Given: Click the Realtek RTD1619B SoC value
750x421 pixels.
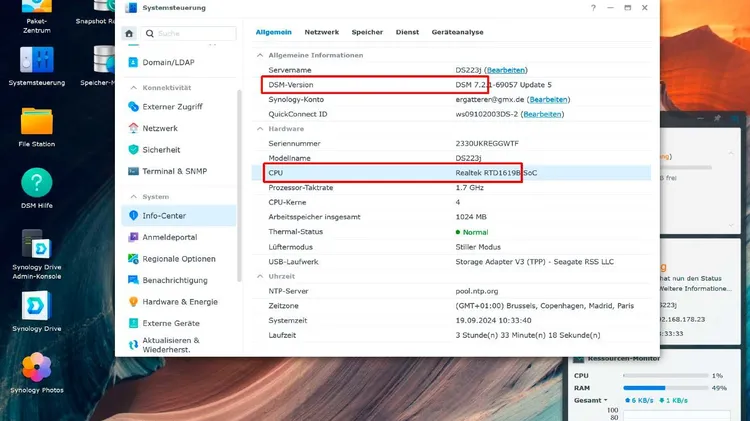Looking at the screenshot, I should [496, 173].
